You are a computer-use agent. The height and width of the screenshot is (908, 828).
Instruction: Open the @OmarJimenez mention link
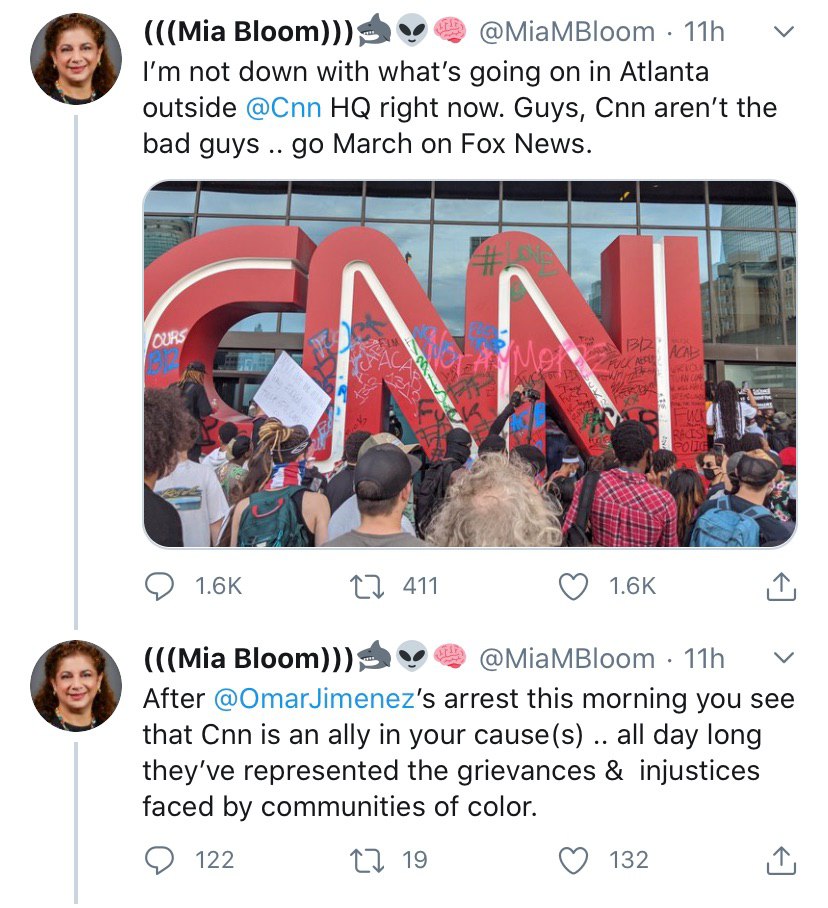pos(314,699)
